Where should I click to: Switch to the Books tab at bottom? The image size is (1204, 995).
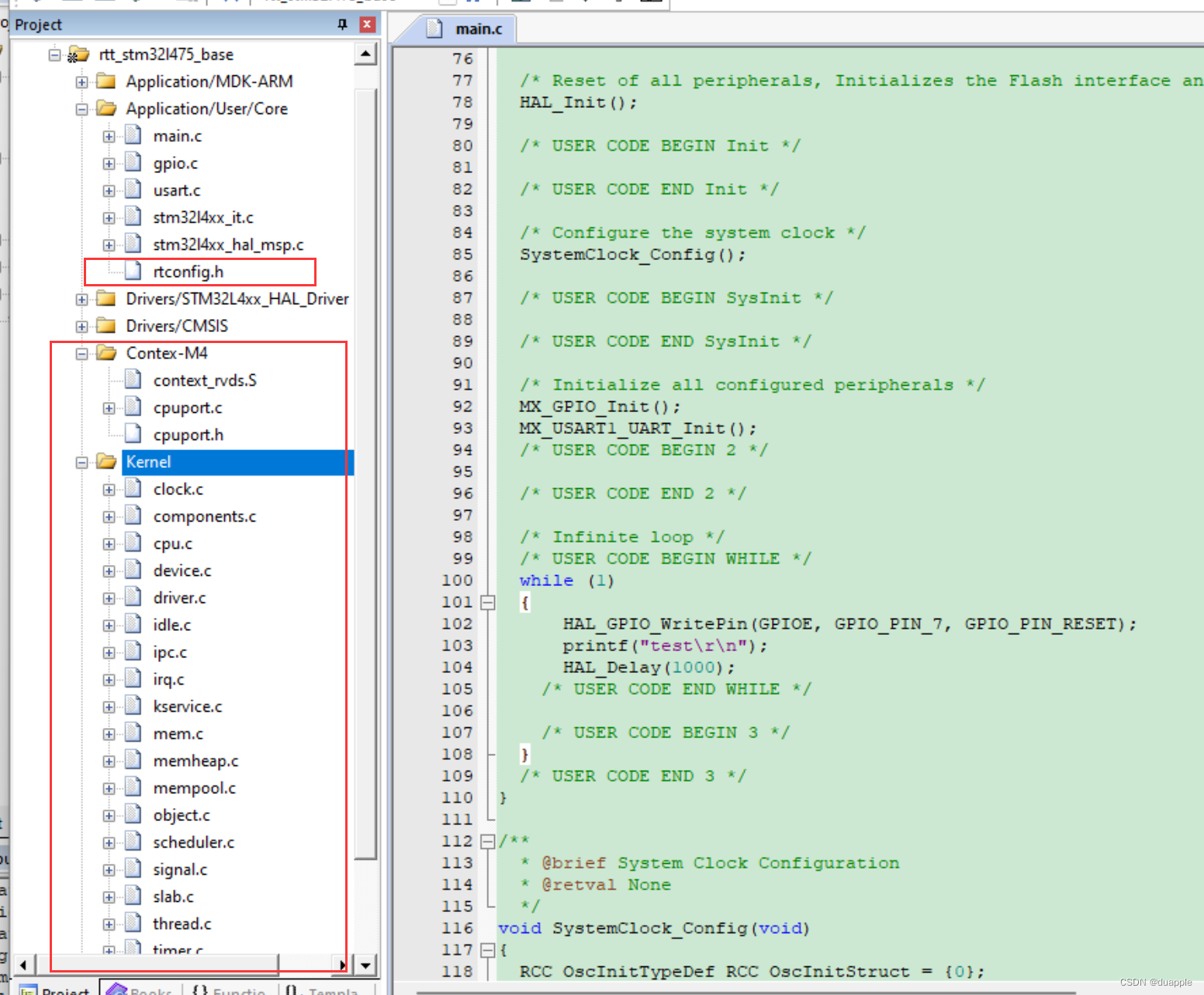[141, 990]
